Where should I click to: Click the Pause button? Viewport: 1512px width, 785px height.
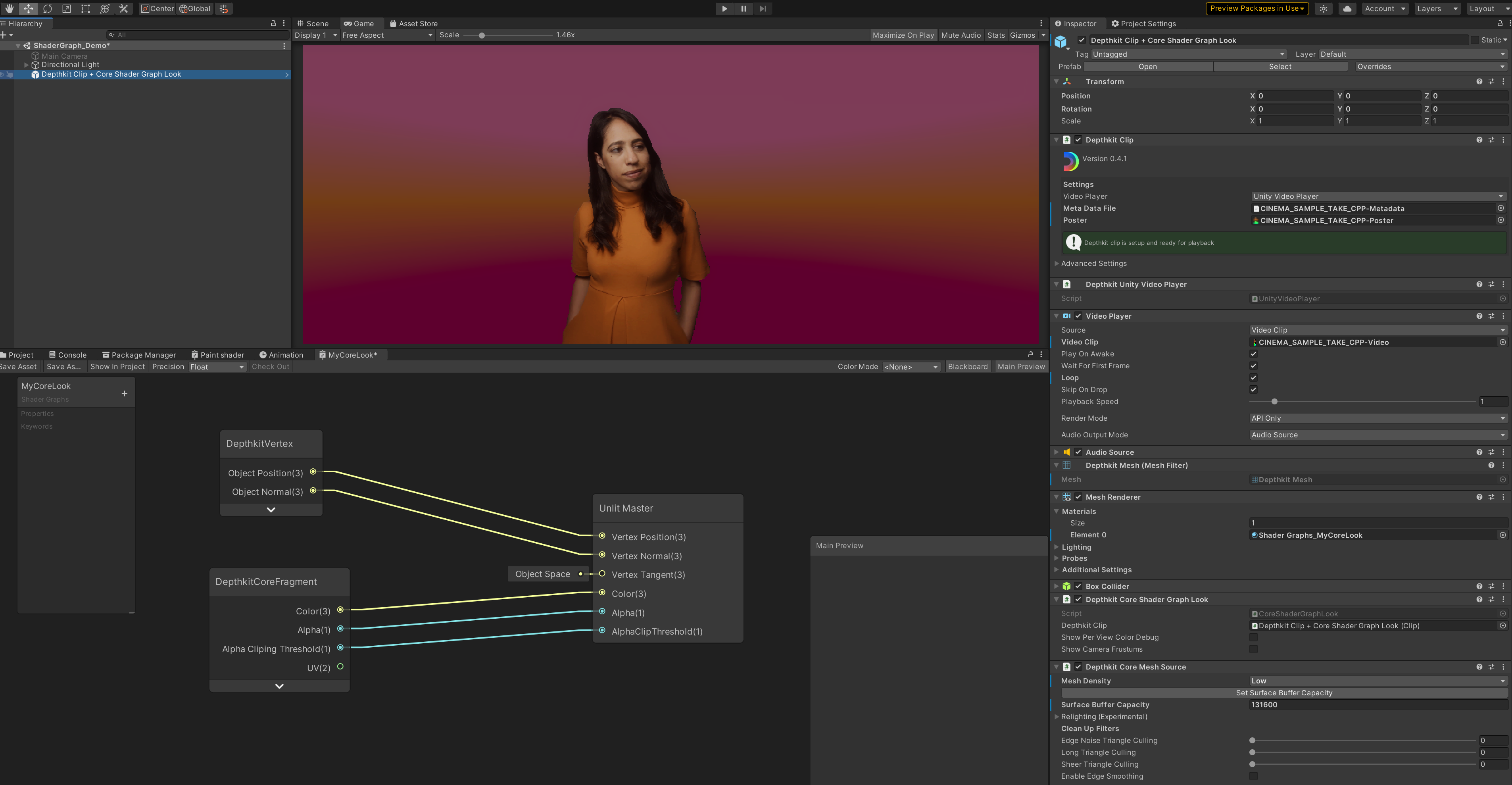point(744,8)
